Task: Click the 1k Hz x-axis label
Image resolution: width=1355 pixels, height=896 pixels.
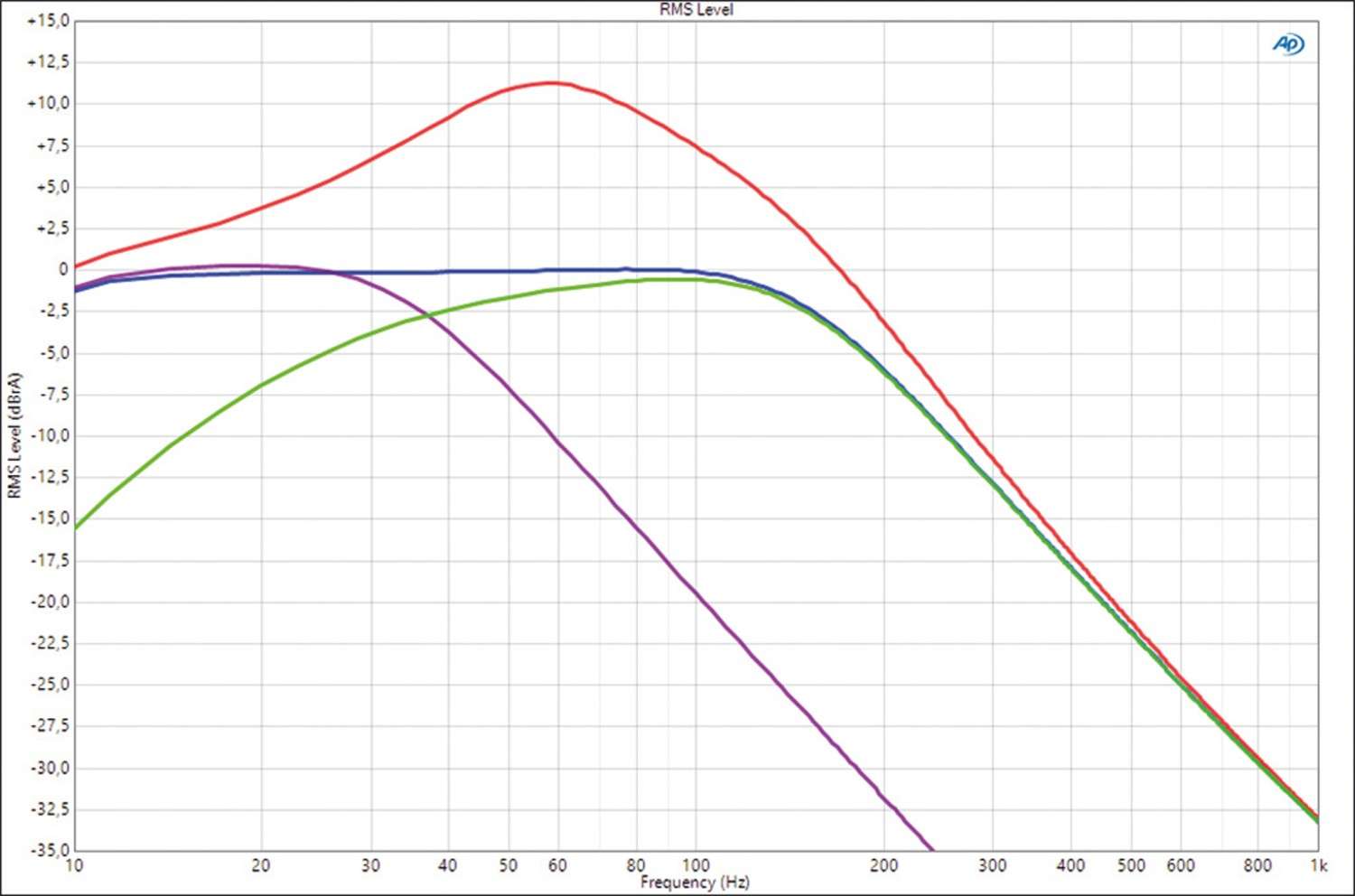Action: (x=1320, y=865)
